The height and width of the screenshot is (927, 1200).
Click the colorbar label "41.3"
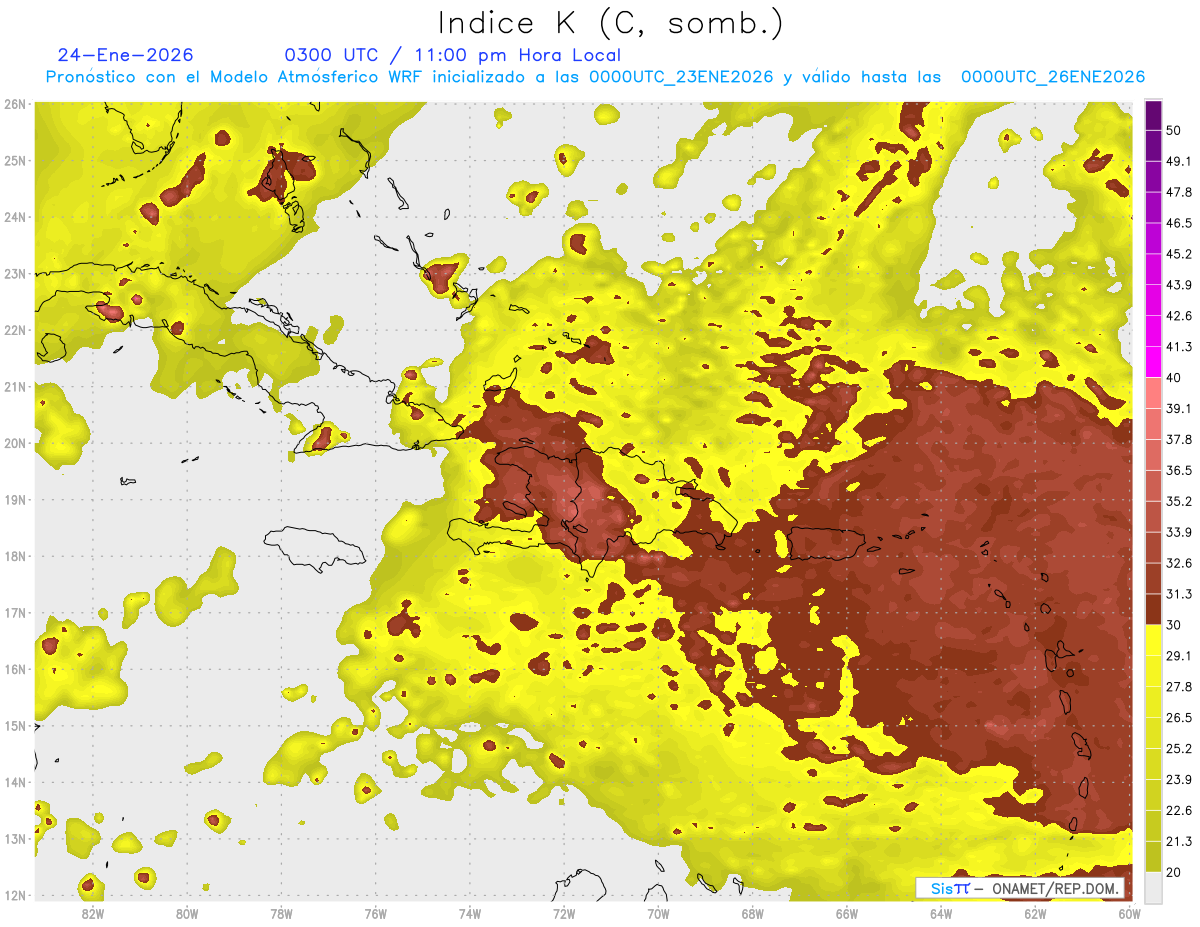pos(1179,347)
